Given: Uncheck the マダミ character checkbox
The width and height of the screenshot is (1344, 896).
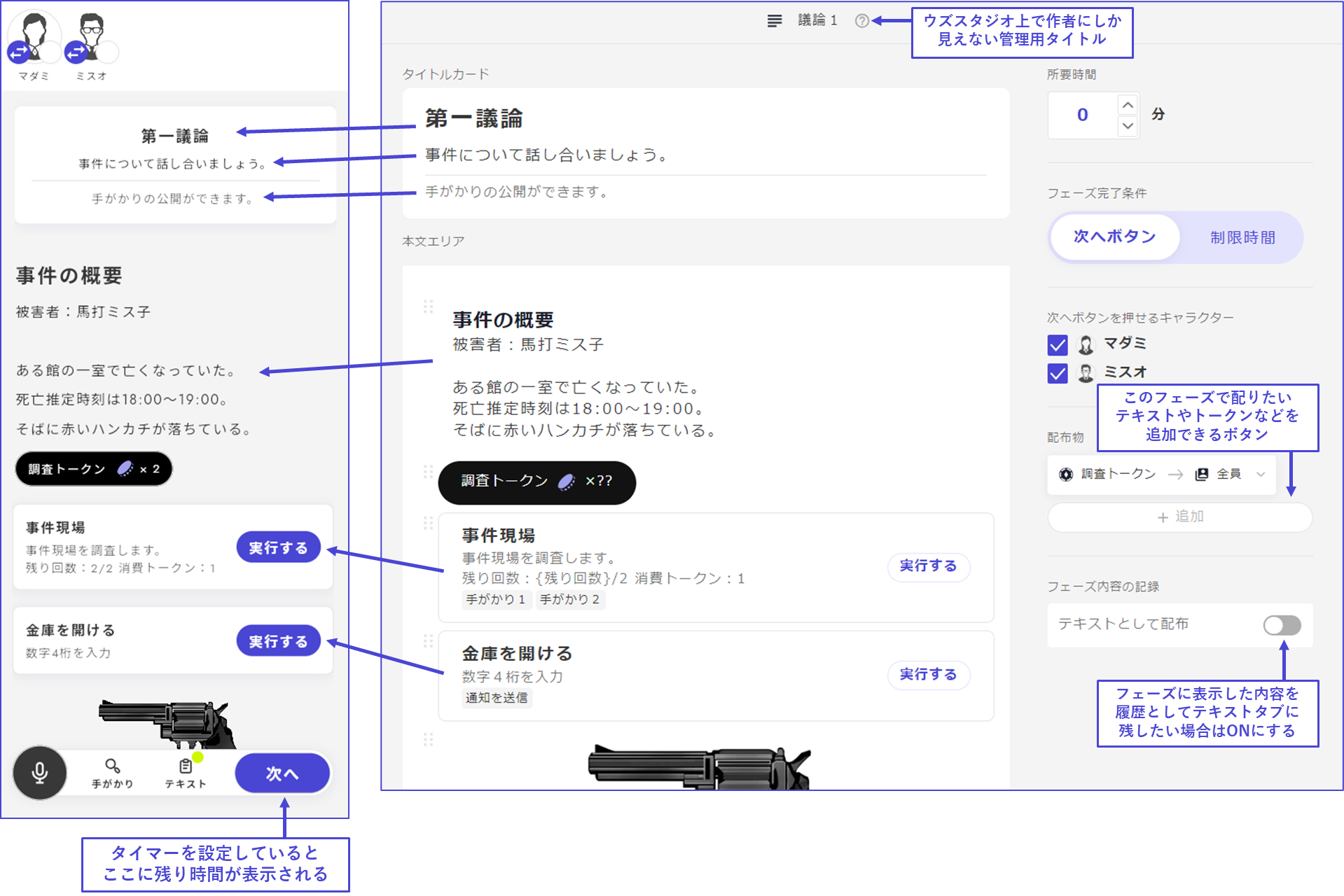Looking at the screenshot, I should (1058, 344).
